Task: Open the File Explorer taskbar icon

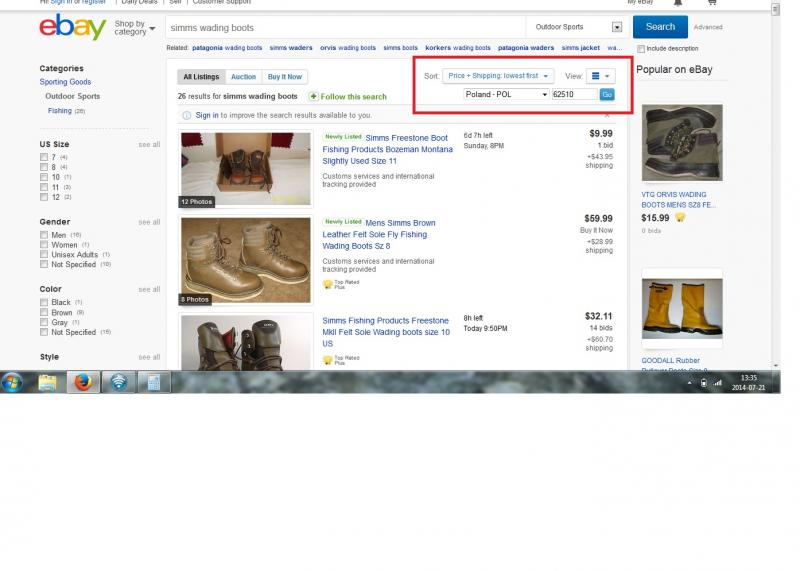Action: [48, 382]
